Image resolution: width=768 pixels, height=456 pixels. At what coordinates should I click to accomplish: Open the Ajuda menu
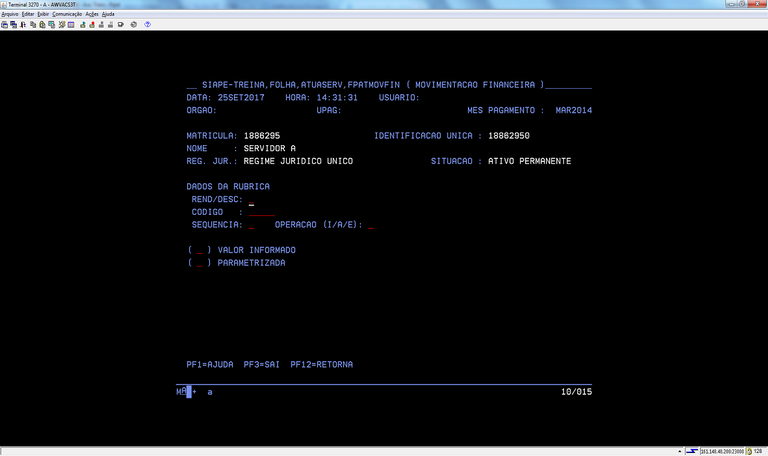(x=108, y=14)
